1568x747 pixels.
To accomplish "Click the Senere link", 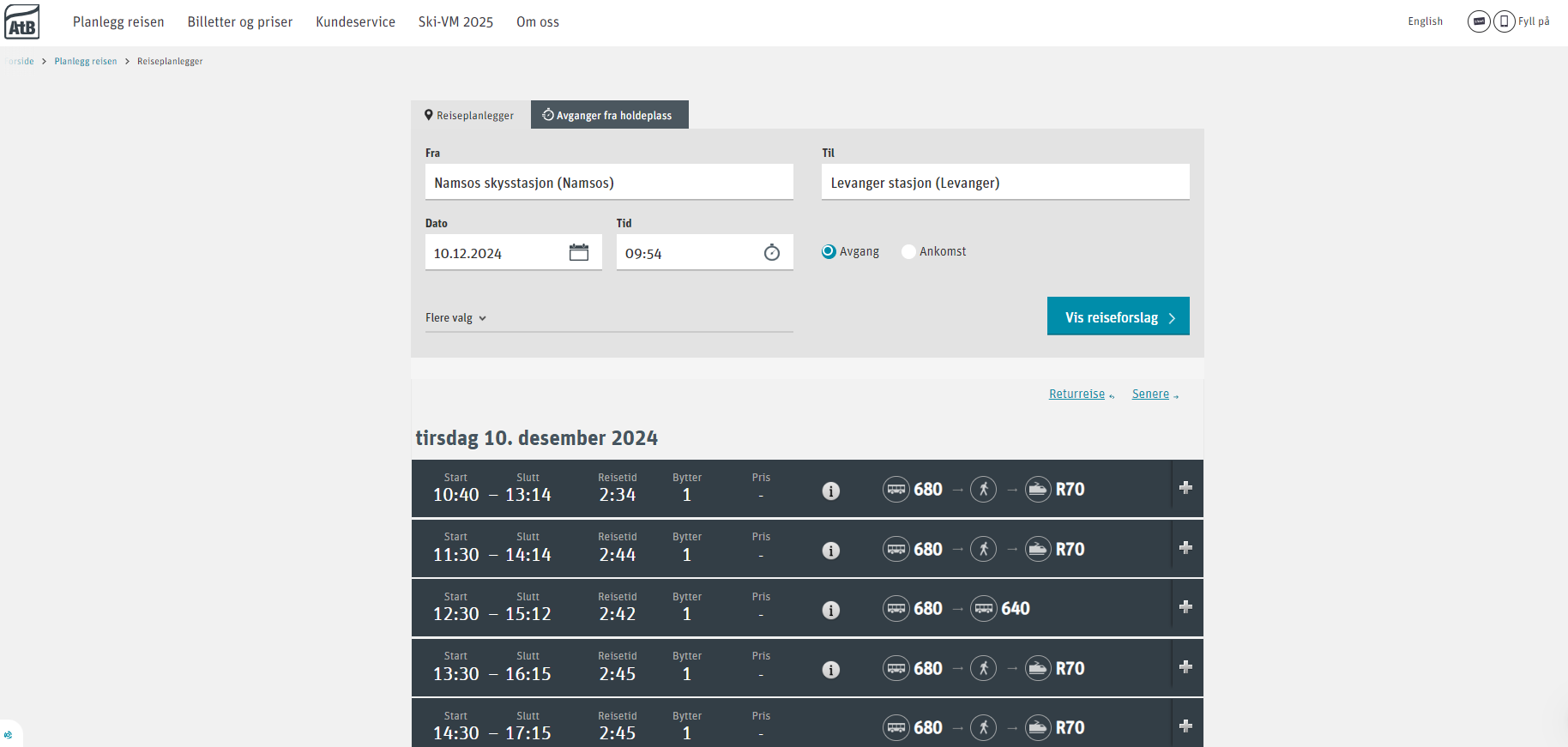I will point(1150,394).
